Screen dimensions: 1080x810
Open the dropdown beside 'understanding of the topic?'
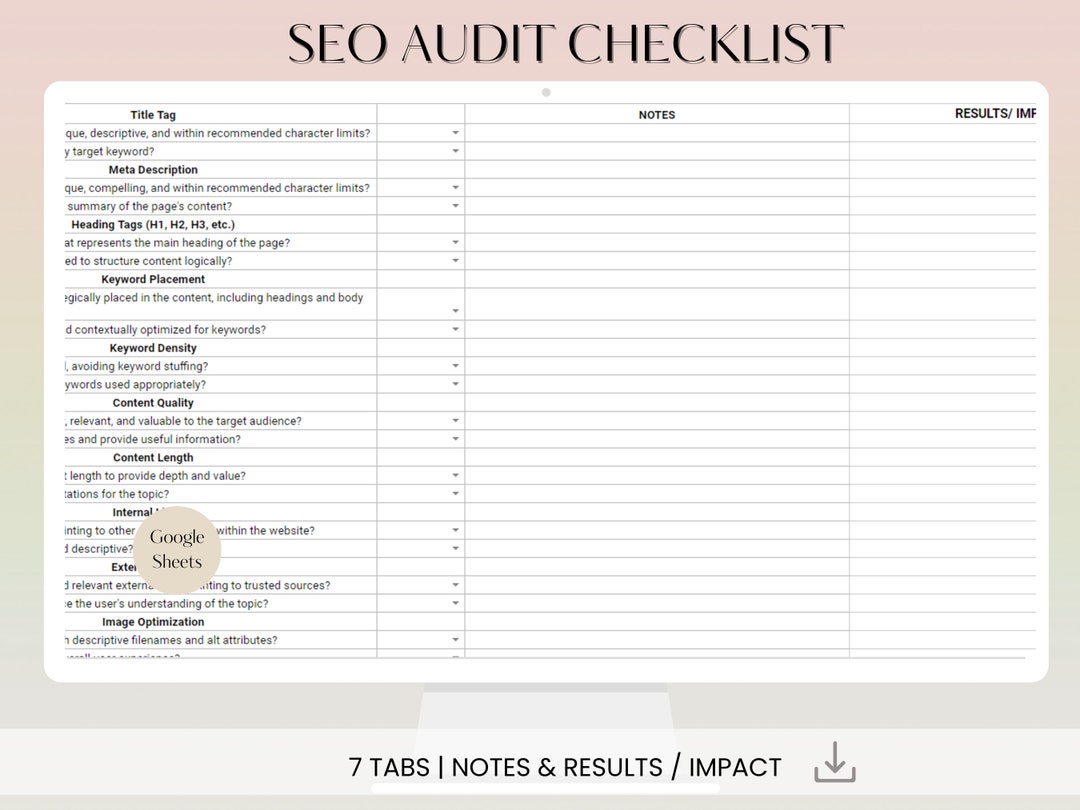coord(455,603)
